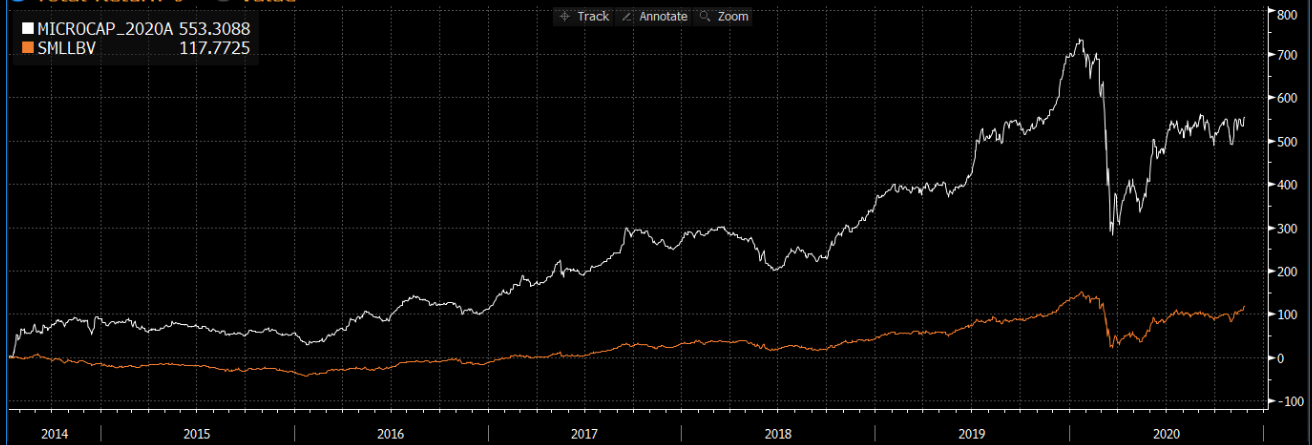Select 2017 on the time axis

584,434
